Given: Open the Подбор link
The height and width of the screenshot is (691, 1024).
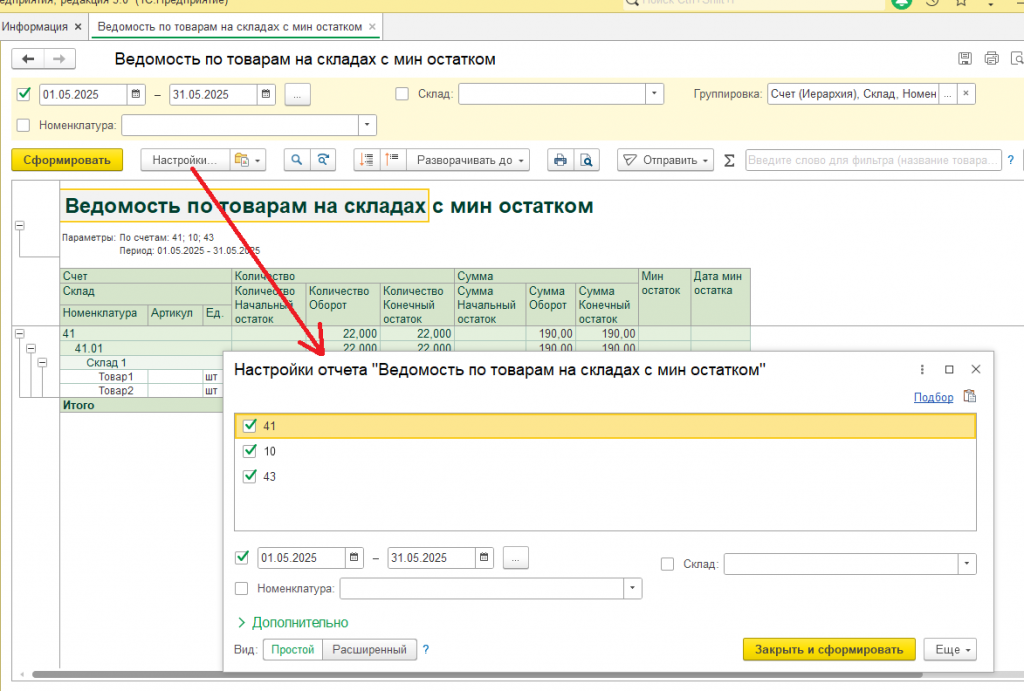Looking at the screenshot, I should [933, 397].
